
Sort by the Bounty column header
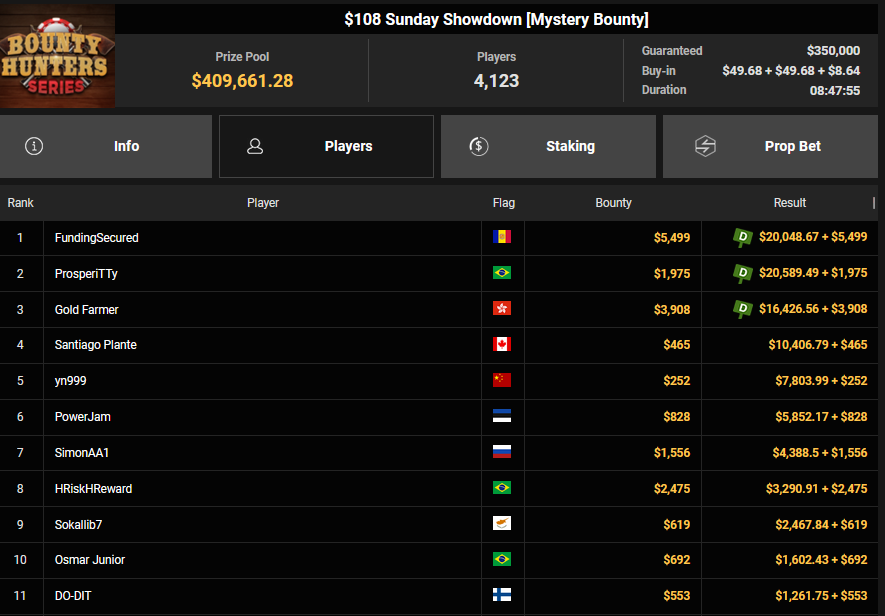[613, 203]
